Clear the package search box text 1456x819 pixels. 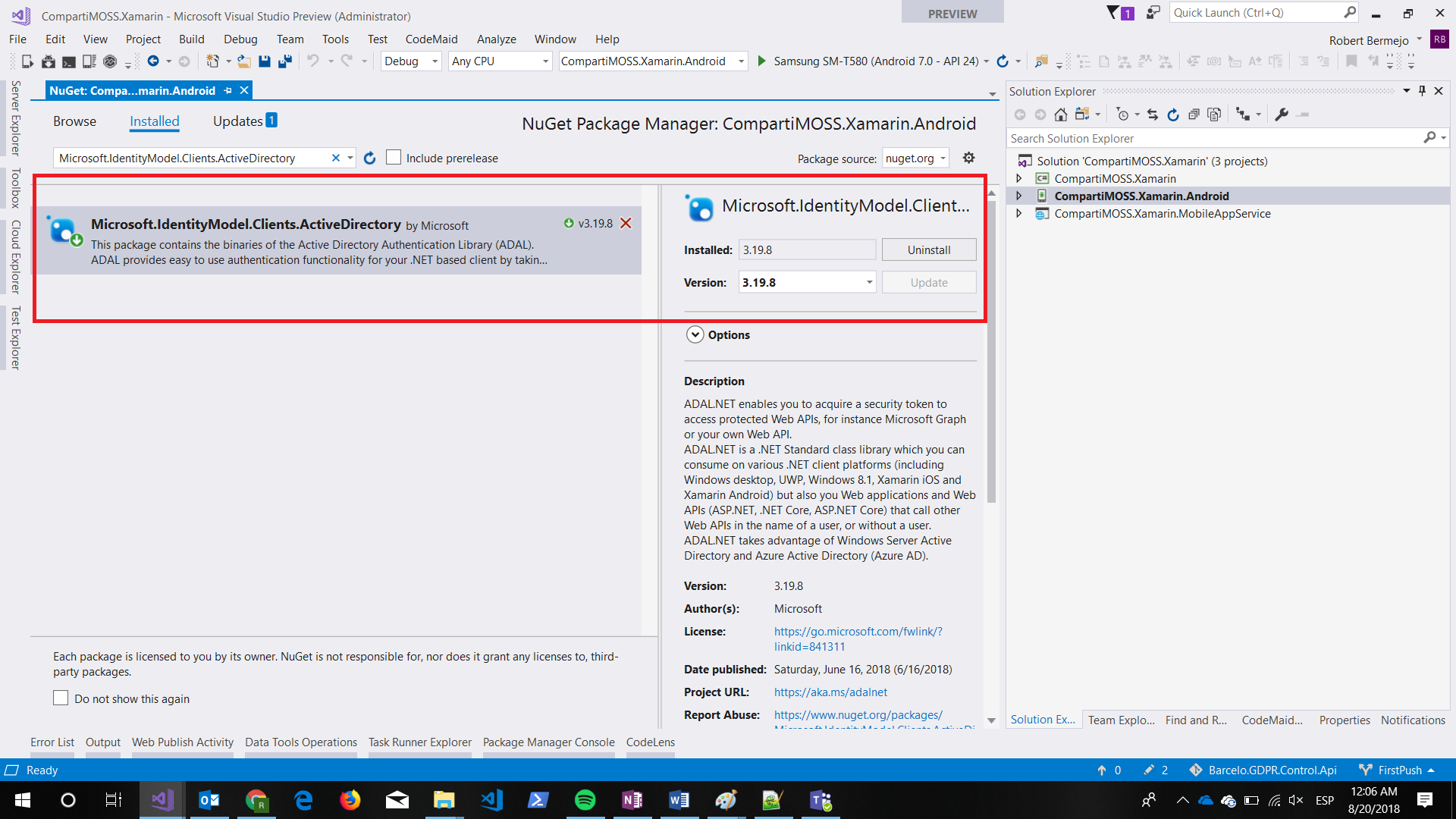(x=335, y=158)
